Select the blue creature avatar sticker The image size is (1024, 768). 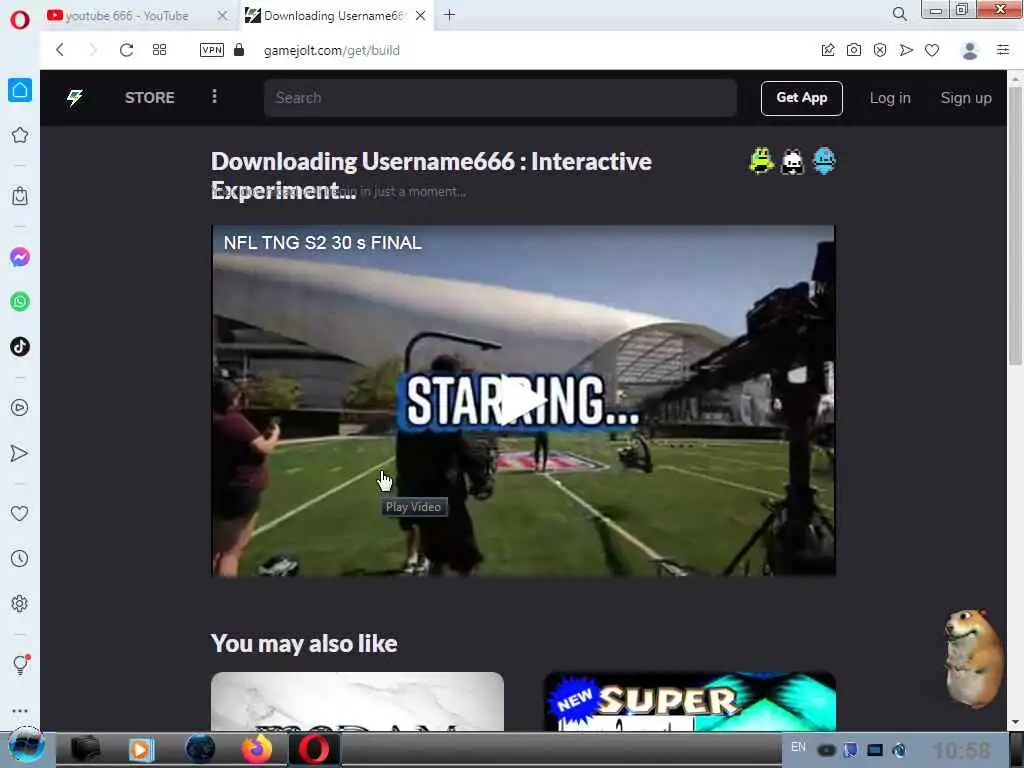824,161
